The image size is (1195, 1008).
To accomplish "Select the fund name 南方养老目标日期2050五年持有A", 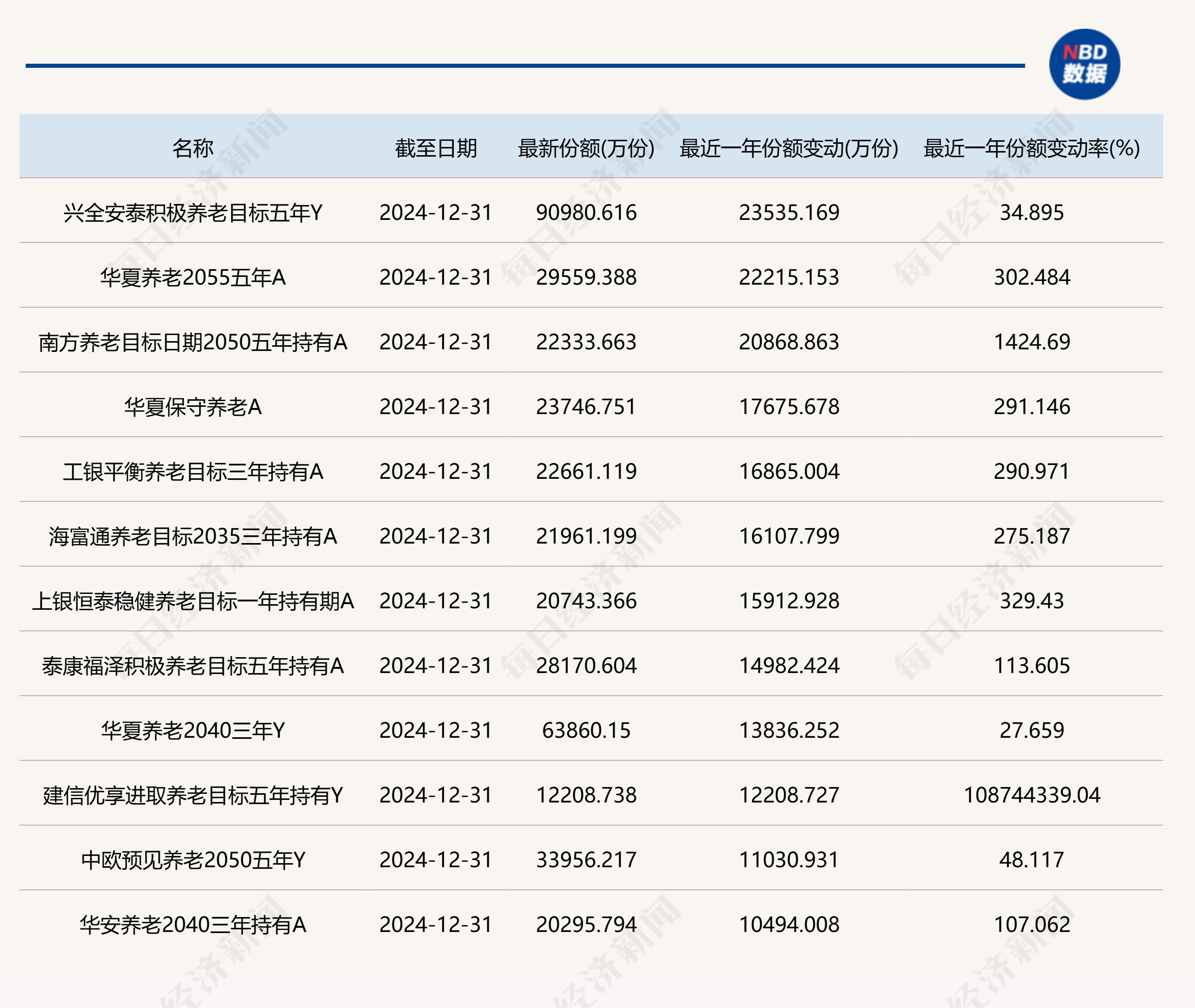I will click(193, 342).
